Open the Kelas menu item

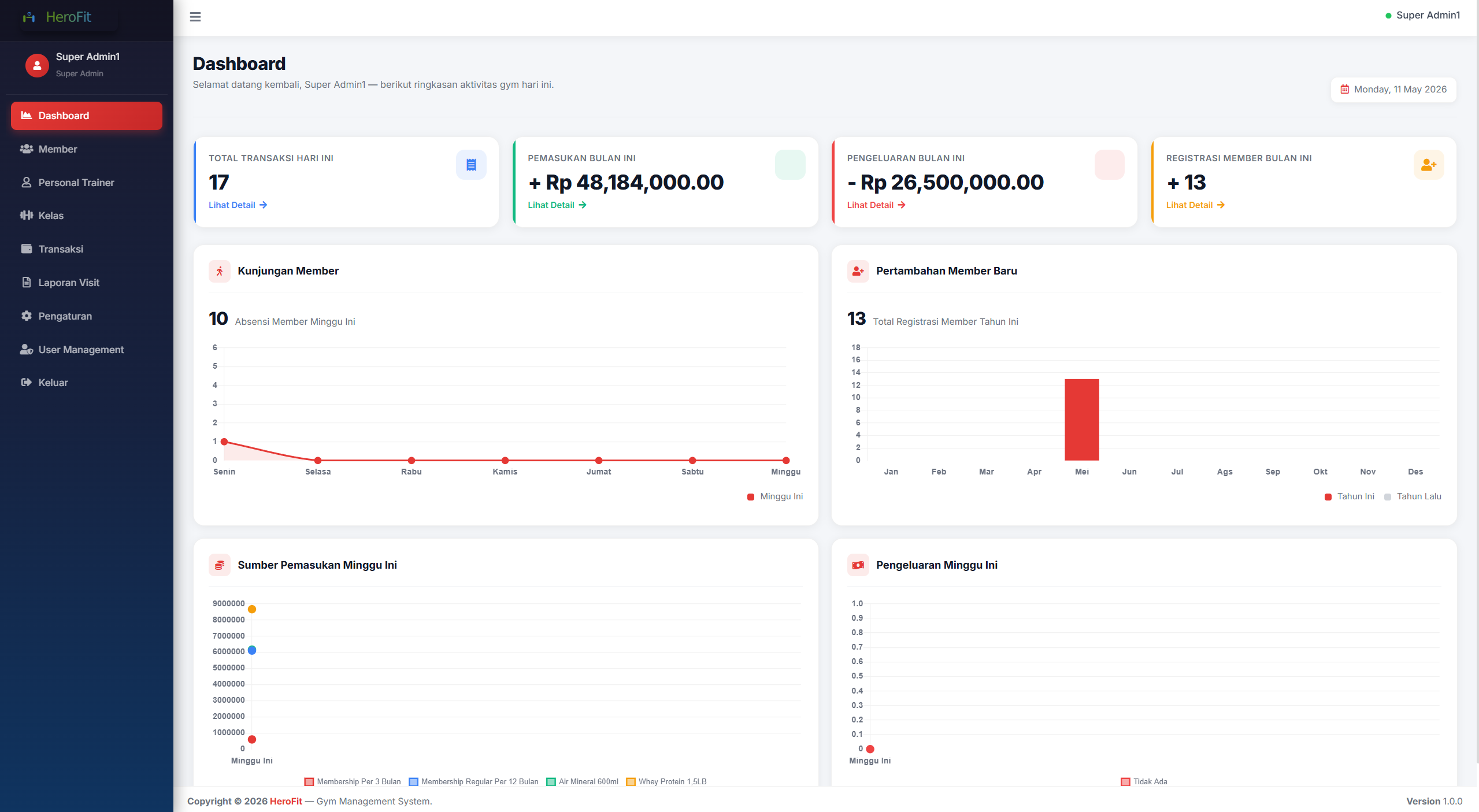pyautogui.click(x=87, y=216)
